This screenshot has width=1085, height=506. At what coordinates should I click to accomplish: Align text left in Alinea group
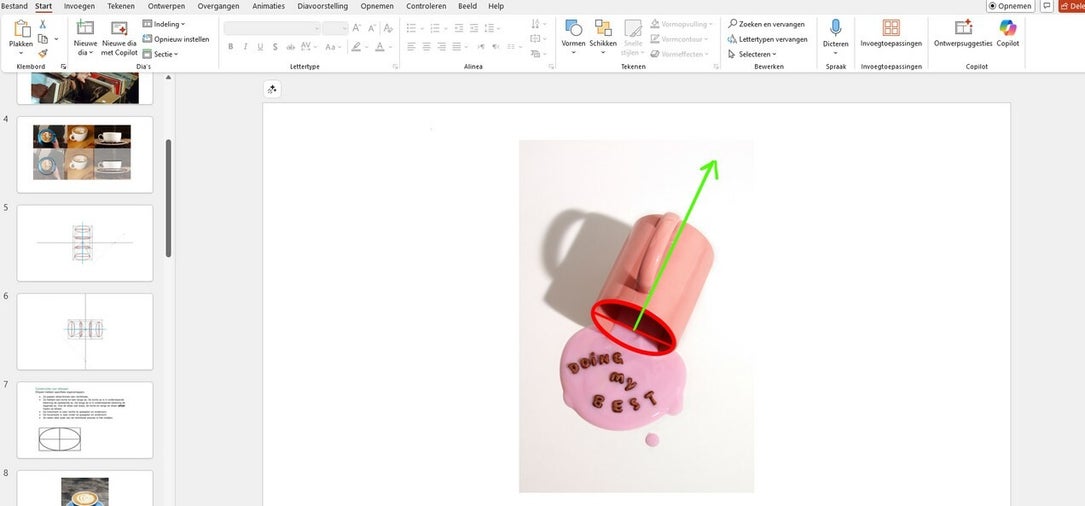coord(412,47)
